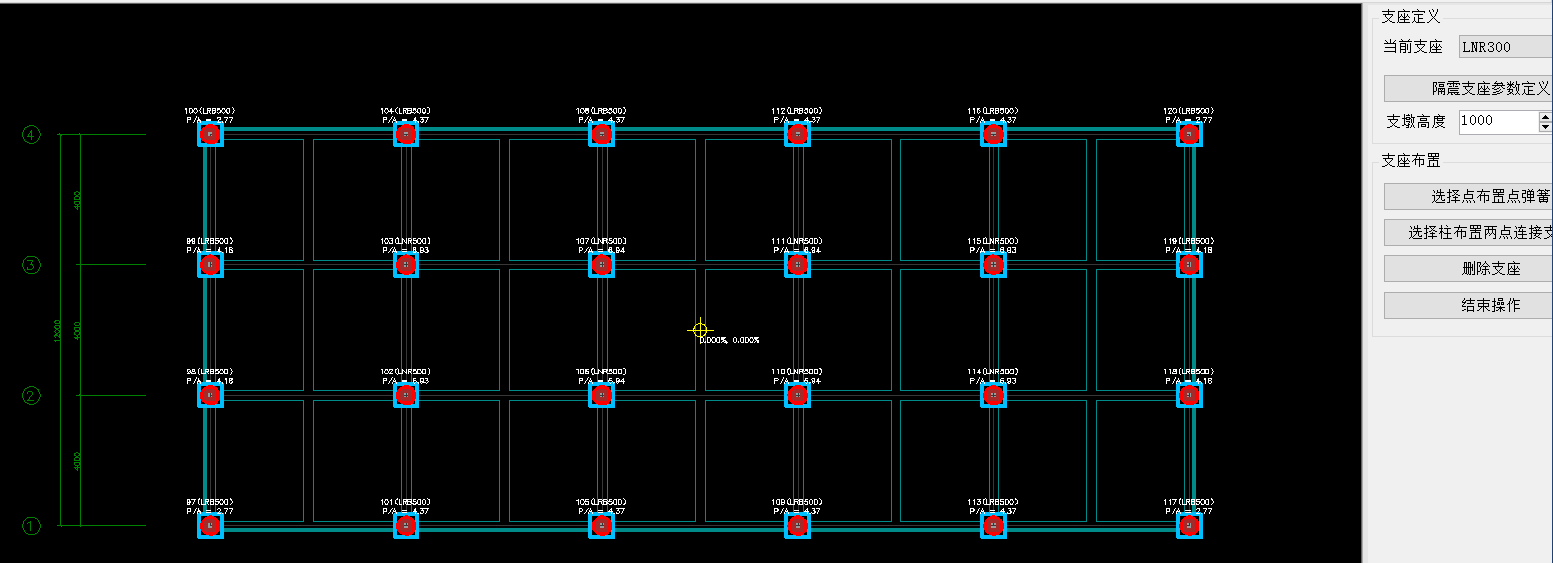
Task: Click axis grid bubble number 4
Action: pyautogui.click(x=31, y=135)
